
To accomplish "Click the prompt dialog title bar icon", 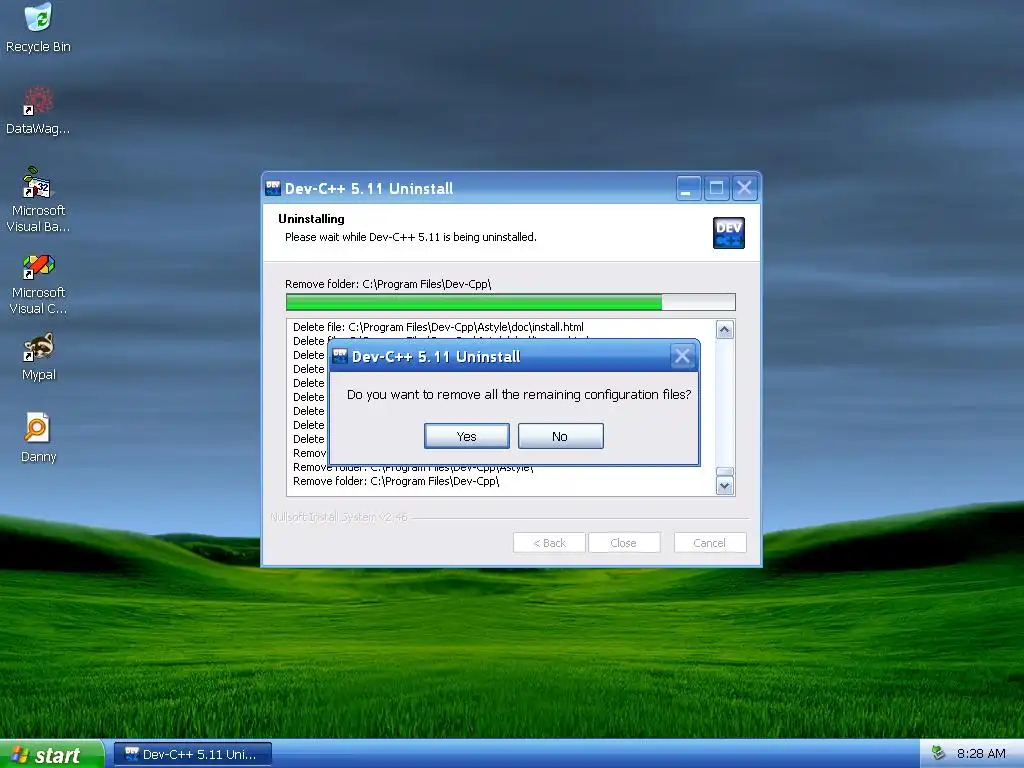I will [340, 356].
